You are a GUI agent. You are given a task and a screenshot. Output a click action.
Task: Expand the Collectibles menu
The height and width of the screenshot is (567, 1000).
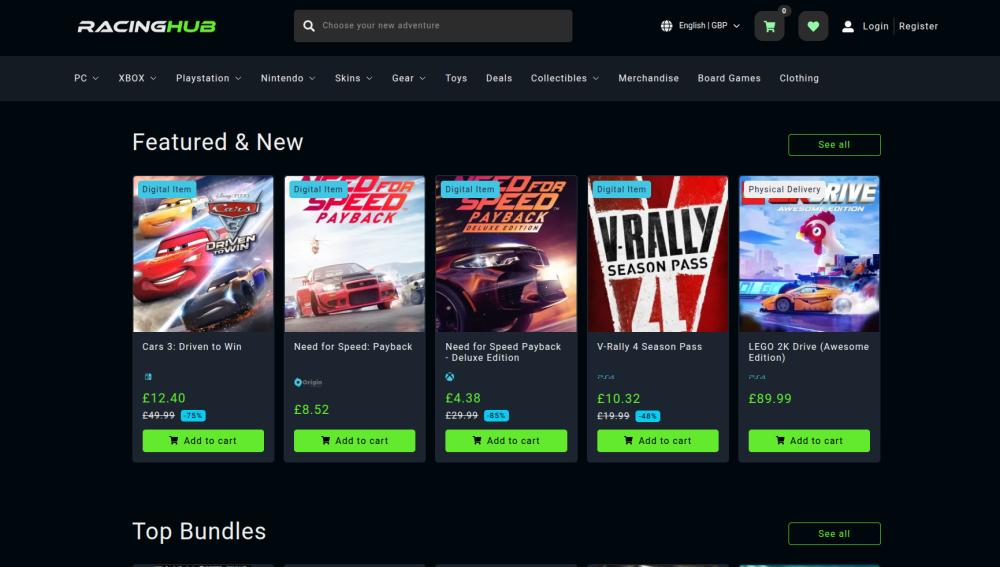coord(564,78)
